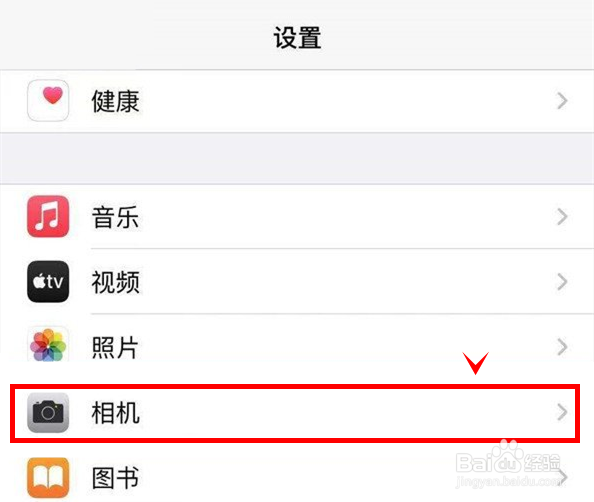Viewport: 594px width, 502px height.
Task: Open the 健康 settings entry
Action: click(x=116, y=101)
